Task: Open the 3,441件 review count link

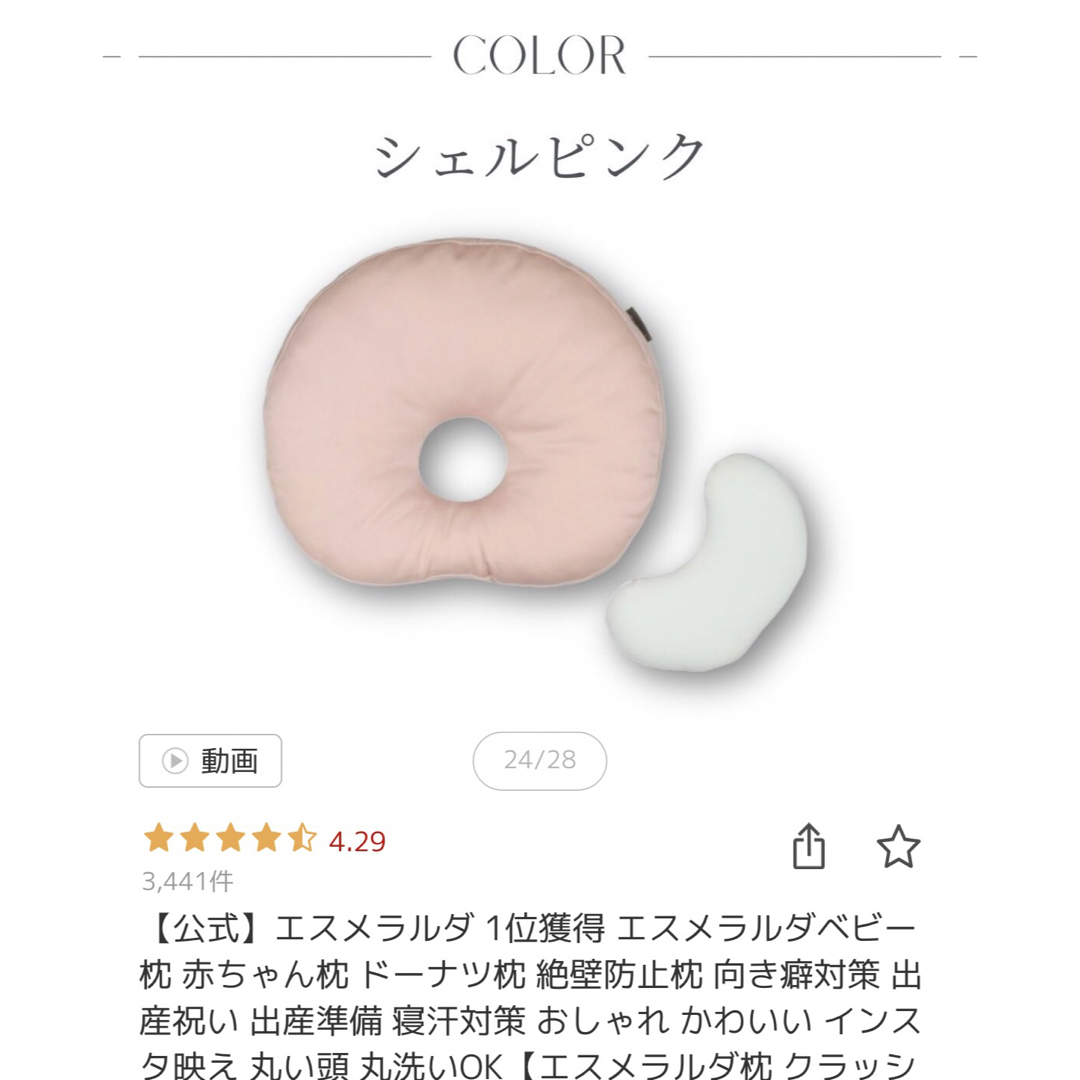Action: click(x=187, y=881)
